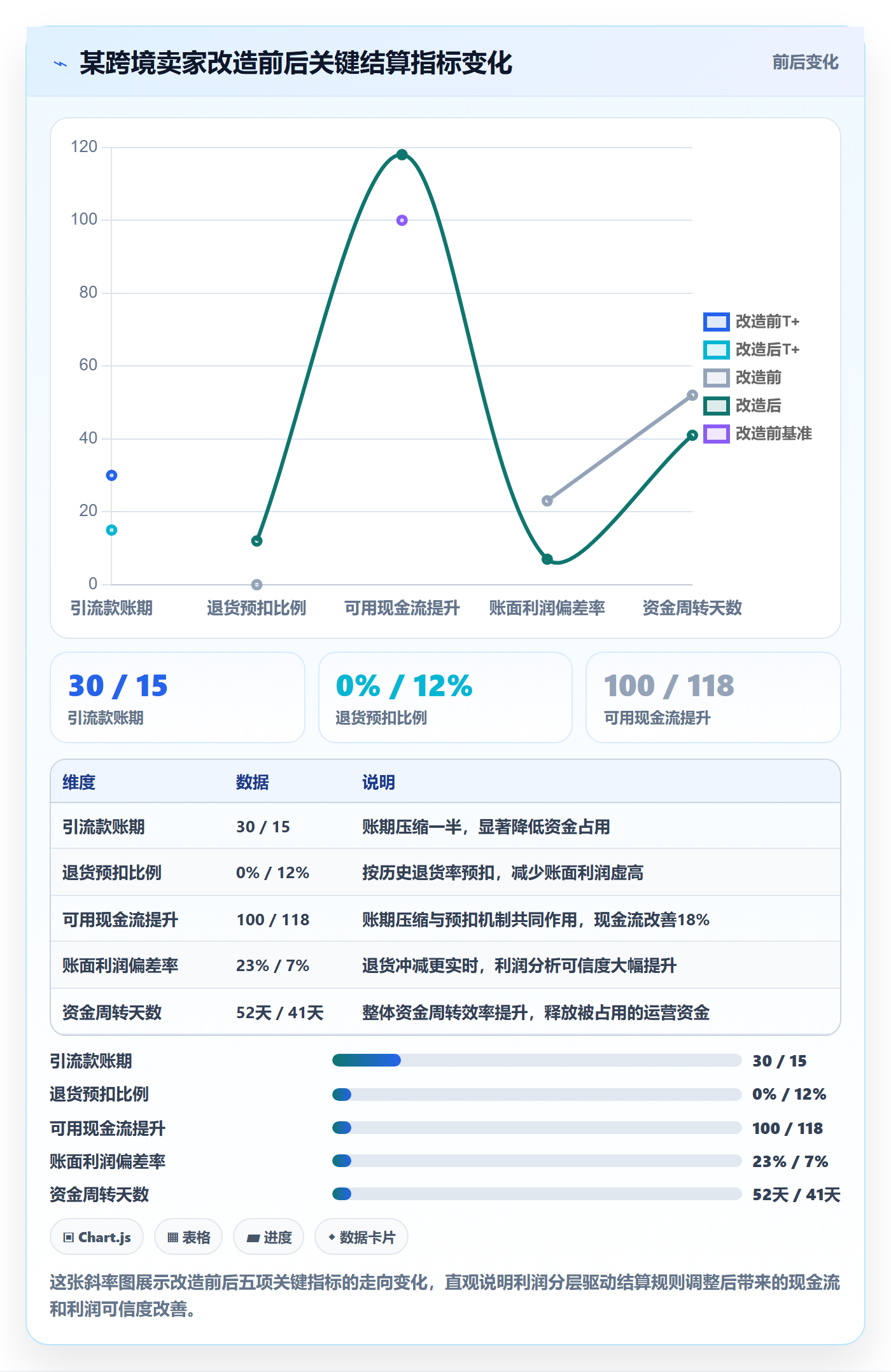Viewport: 891px width, 1372px height.
Task: Select table cell reading 23% / 7%
Action: pyautogui.click(x=272, y=965)
